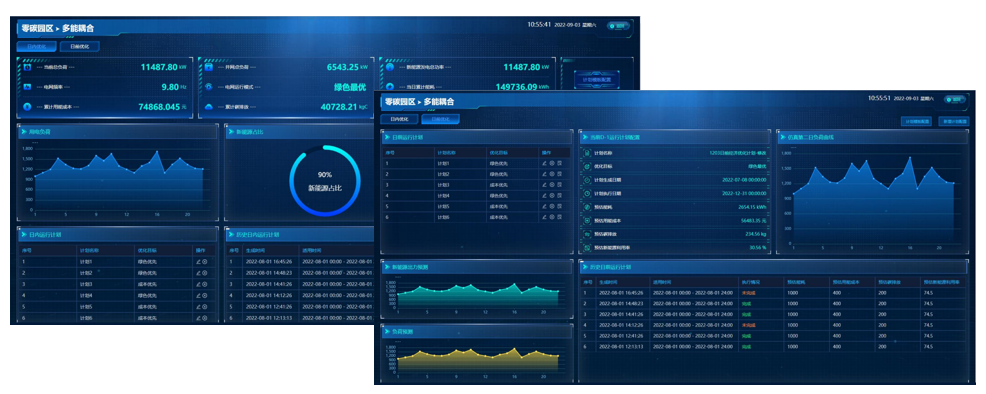
Task: Switch to 日内优化 tab in front window
Action: click(x=399, y=119)
